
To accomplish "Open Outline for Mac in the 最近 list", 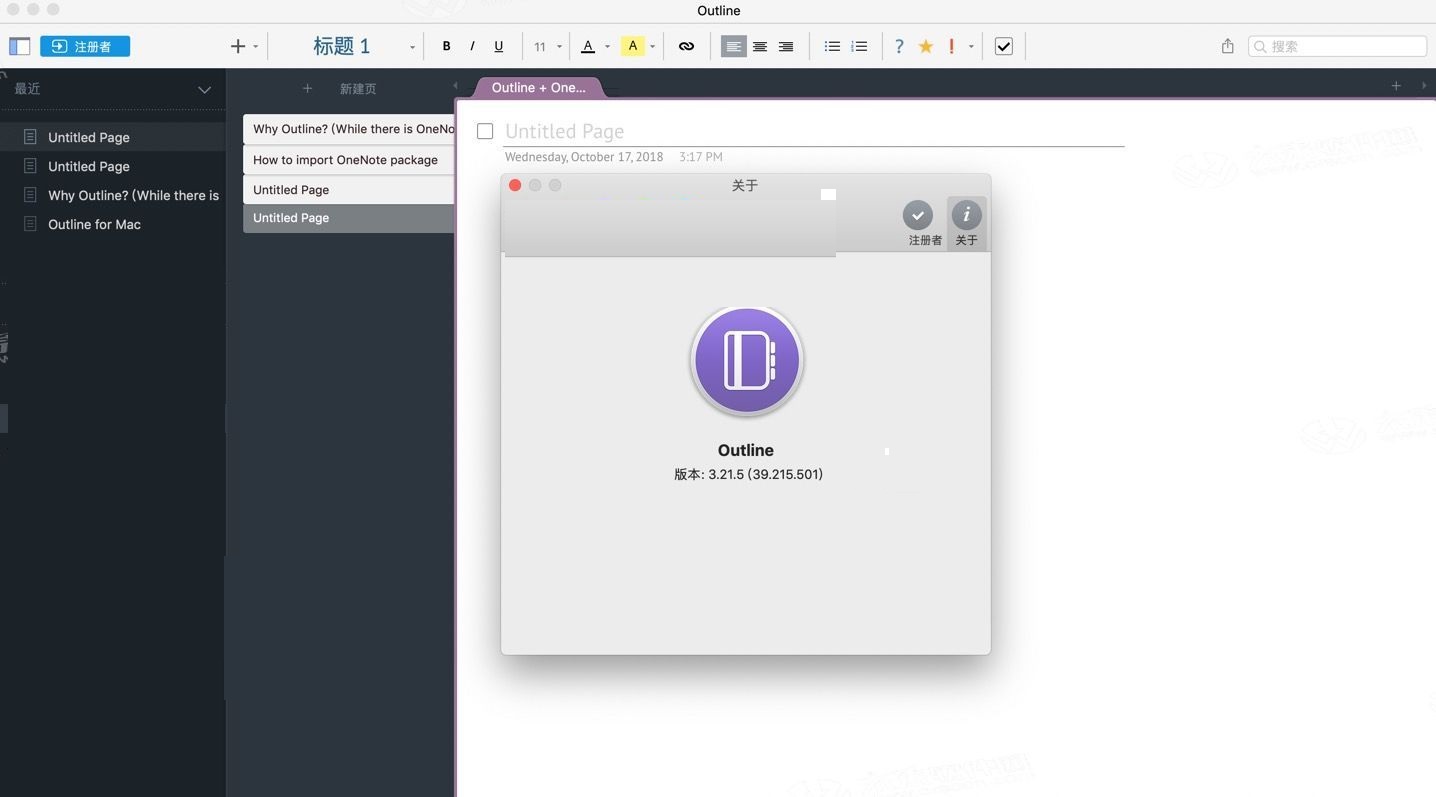I will [x=112, y=224].
